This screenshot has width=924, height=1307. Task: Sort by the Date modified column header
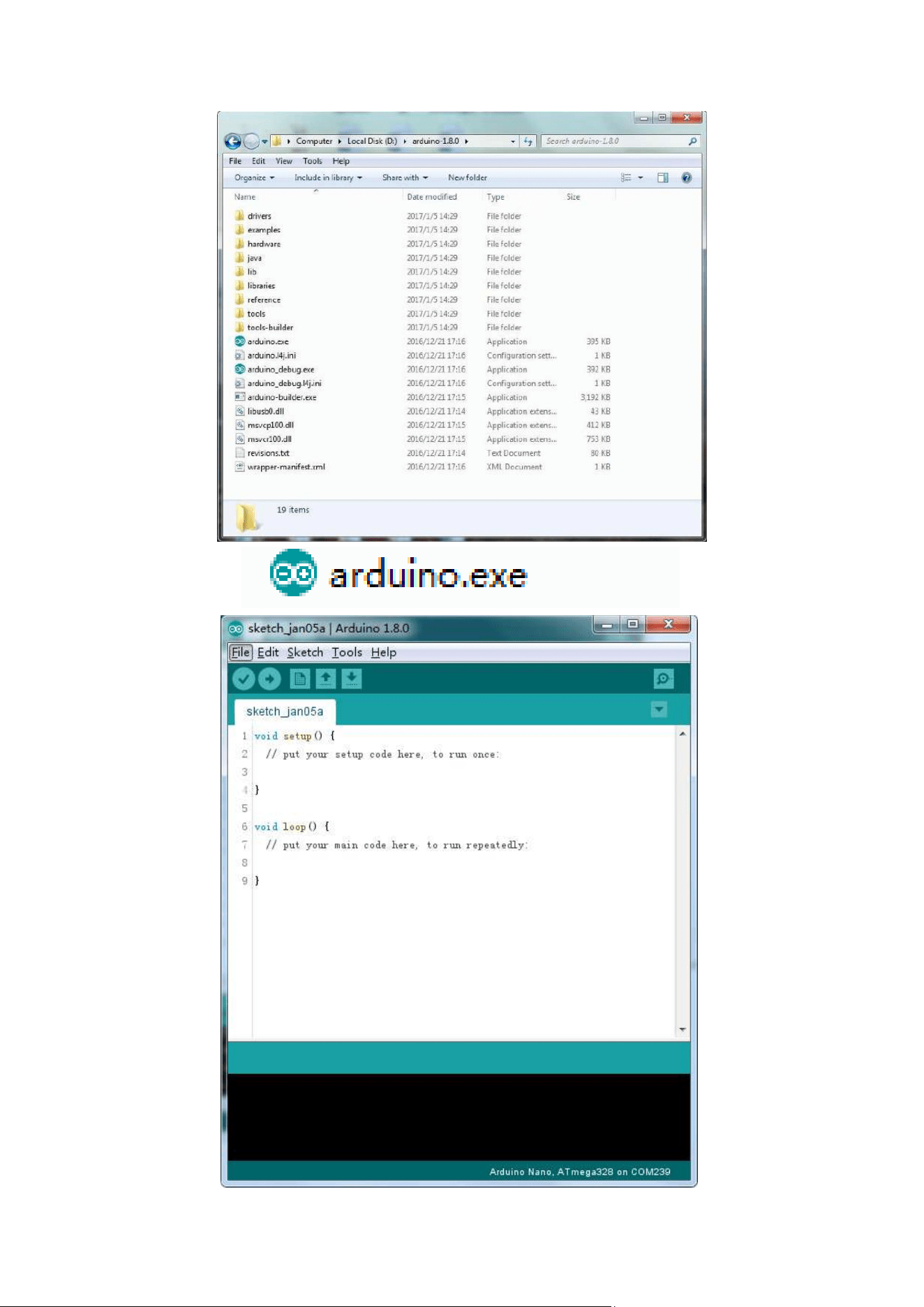[x=432, y=197]
